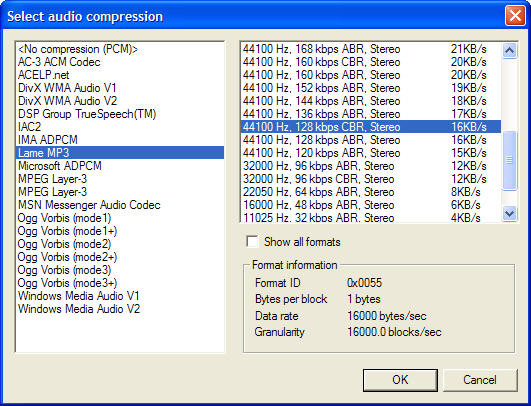Pick Windows Media Audio V2 codec

120,308
